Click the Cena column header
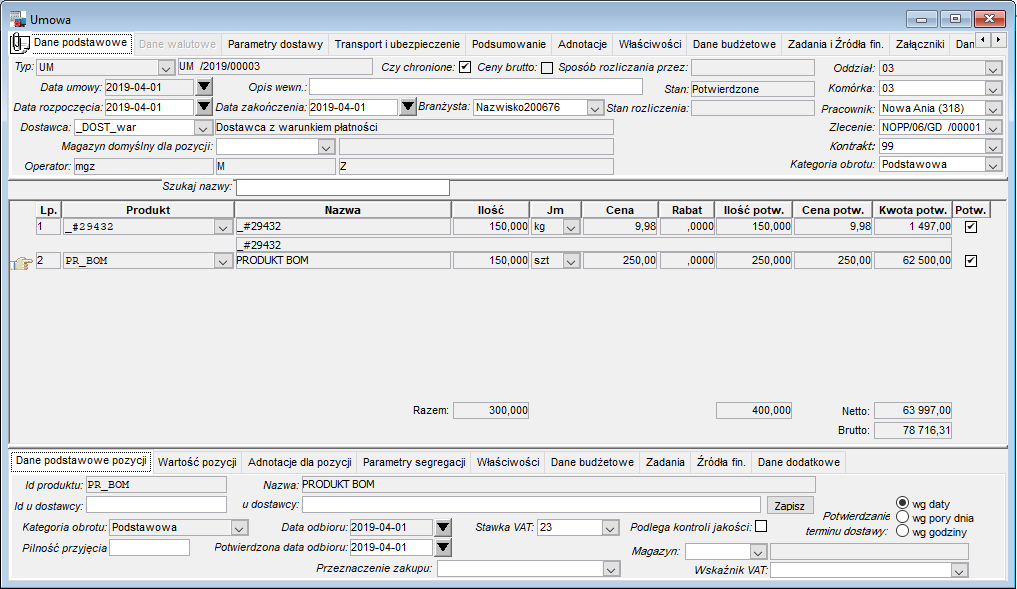The width and height of the screenshot is (1017, 589). [619, 210]
